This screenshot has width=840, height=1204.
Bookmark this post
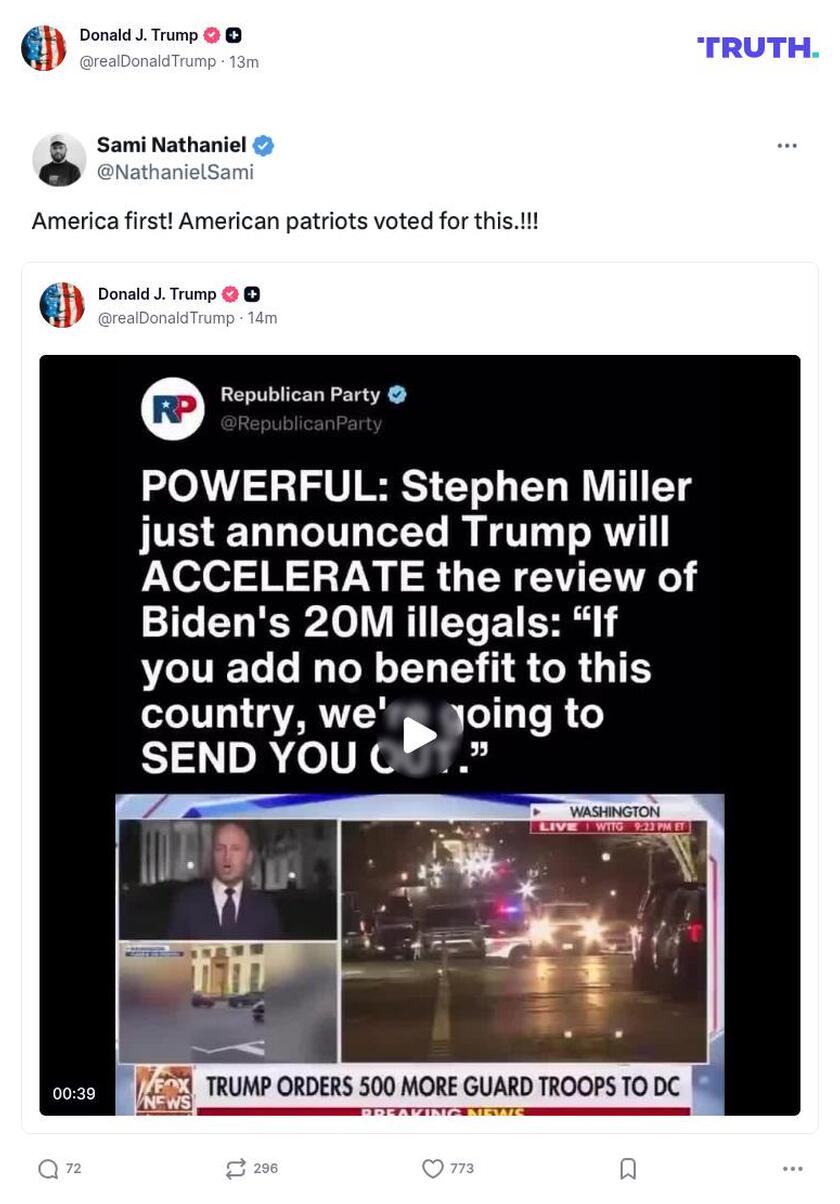coord(628,1168)
